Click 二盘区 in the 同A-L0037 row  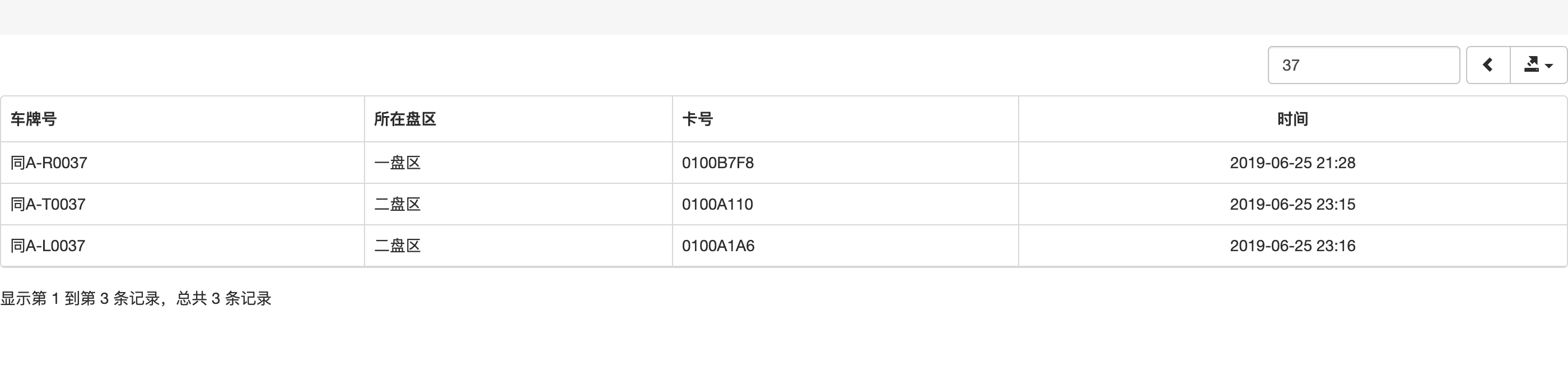click(398, 246)
